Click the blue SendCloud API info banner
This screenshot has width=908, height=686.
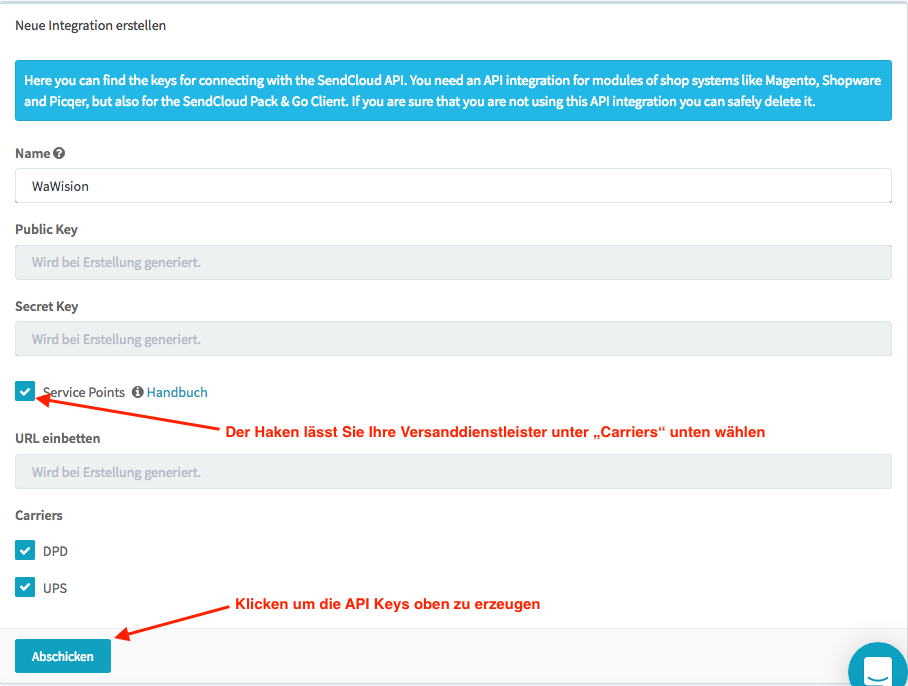pos(453,91)
